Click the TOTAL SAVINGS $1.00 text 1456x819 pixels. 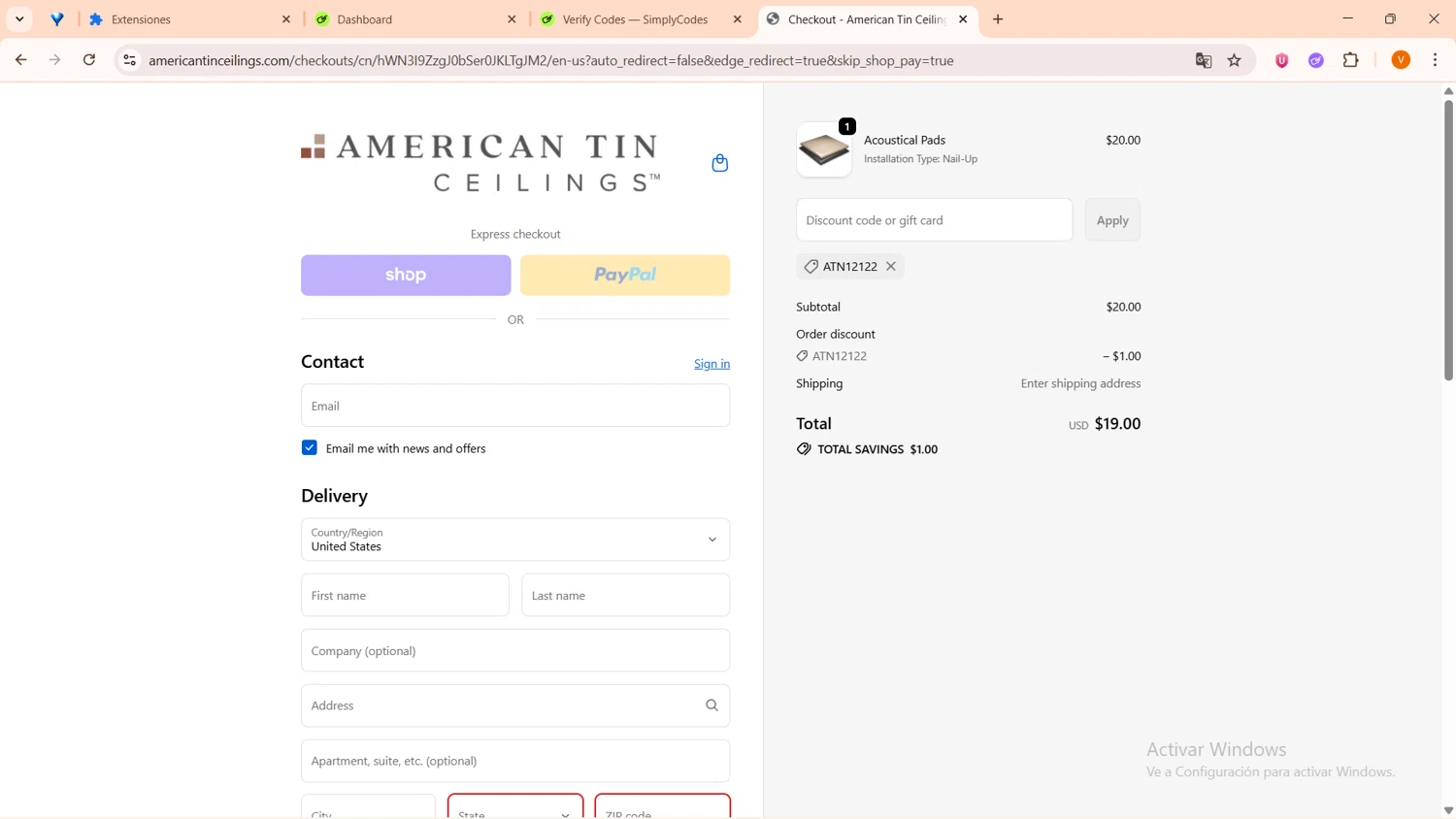pos(877,449)
